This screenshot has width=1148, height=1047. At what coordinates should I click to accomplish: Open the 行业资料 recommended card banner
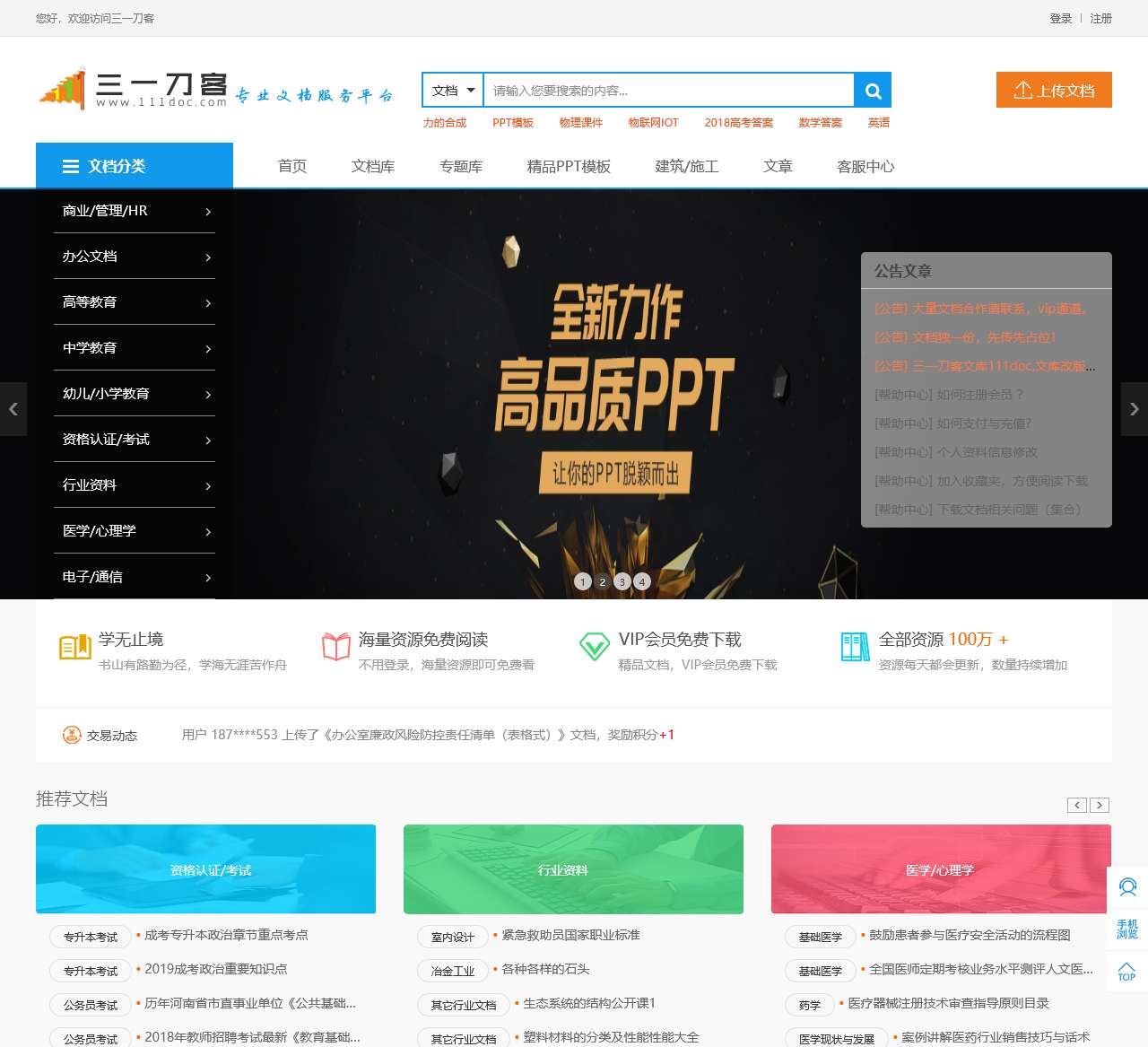(574, 869)
